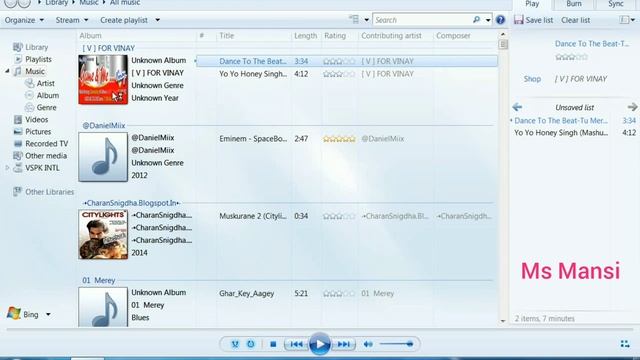Turn shuffle on in playback controls

(235, 344)
